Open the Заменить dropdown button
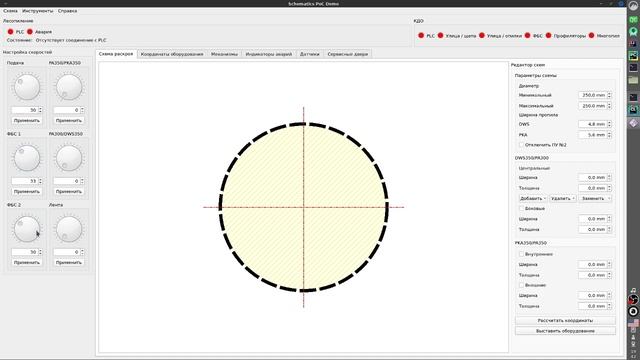640x360 pixels. click(x=596, y=198)
